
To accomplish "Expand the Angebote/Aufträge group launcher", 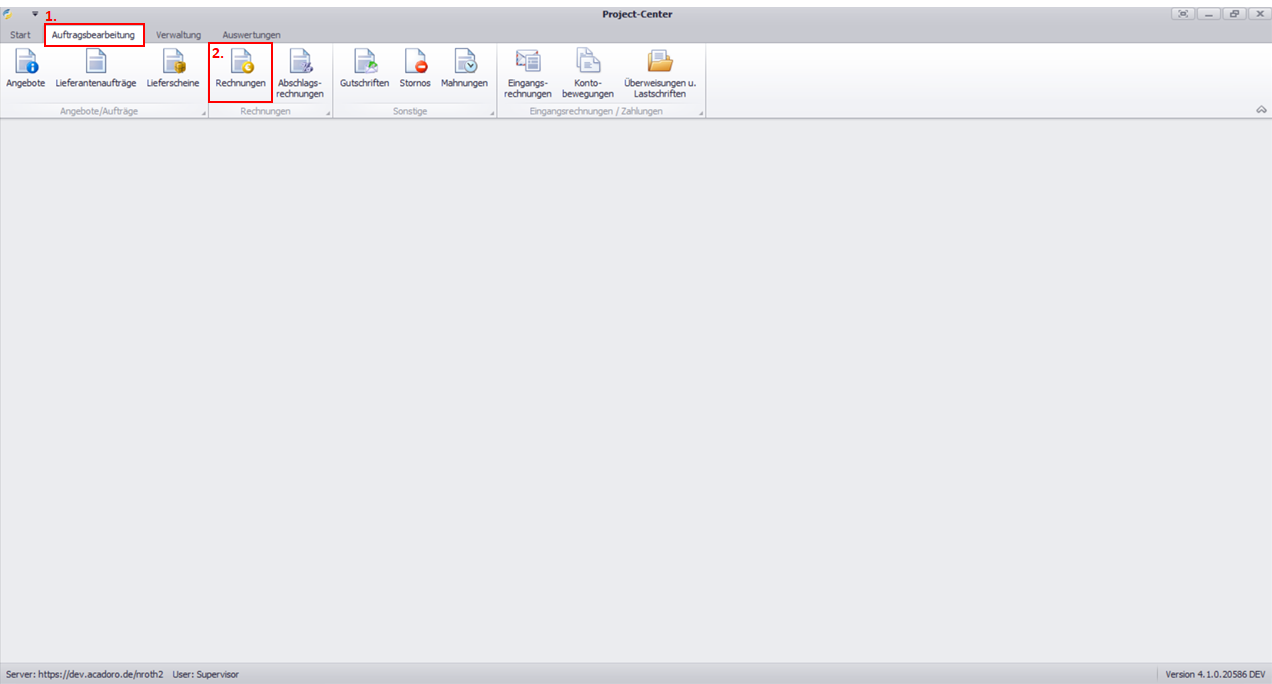I will click(203, 113).
